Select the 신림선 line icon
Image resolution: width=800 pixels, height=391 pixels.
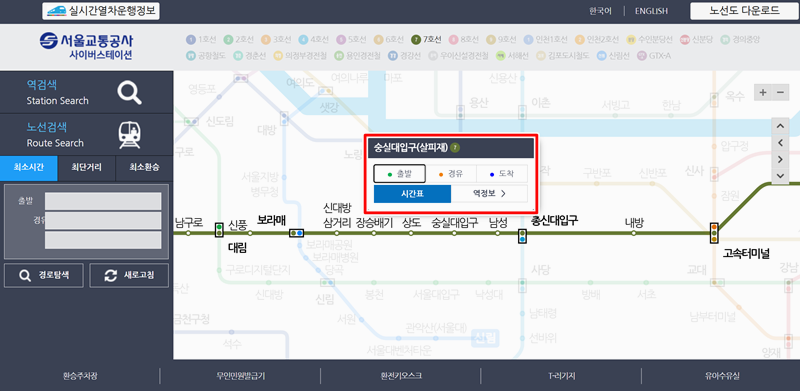pos(601,55)
